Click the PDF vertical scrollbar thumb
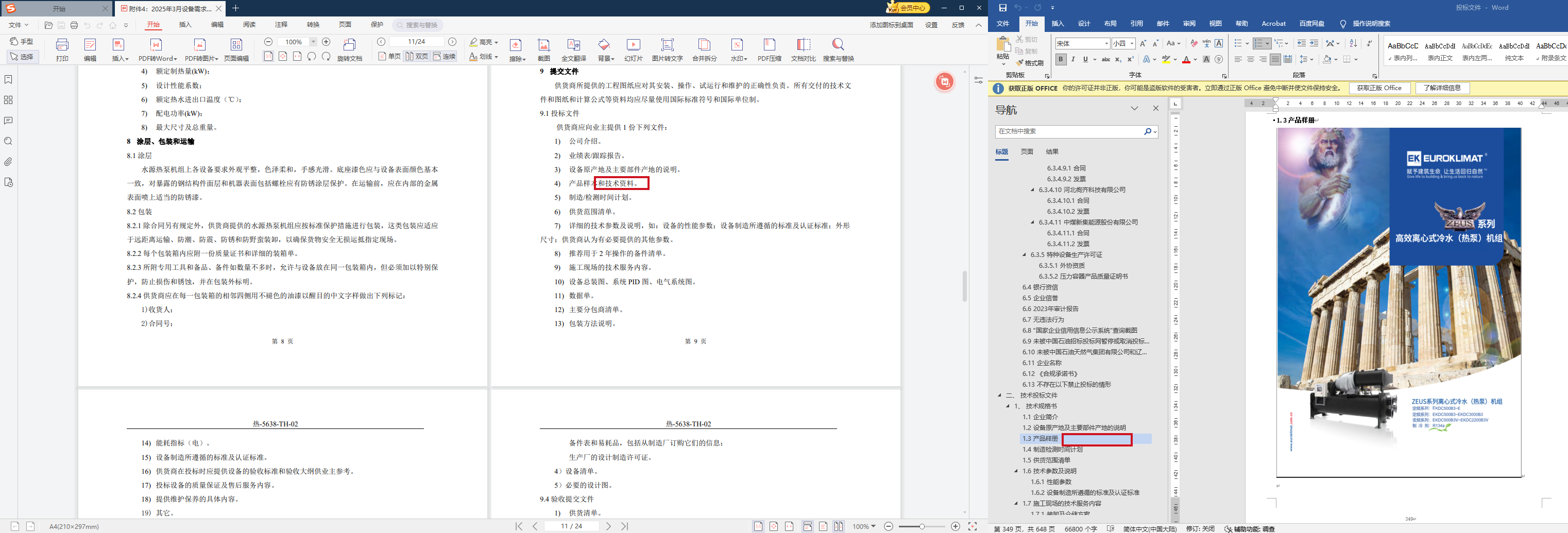The width and height of the screenshot is (1568, 533). [x=964, y=286]
